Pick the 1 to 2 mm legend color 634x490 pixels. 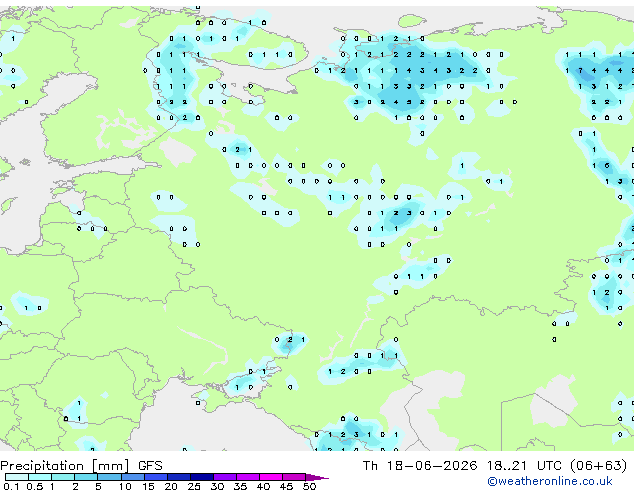63,477
